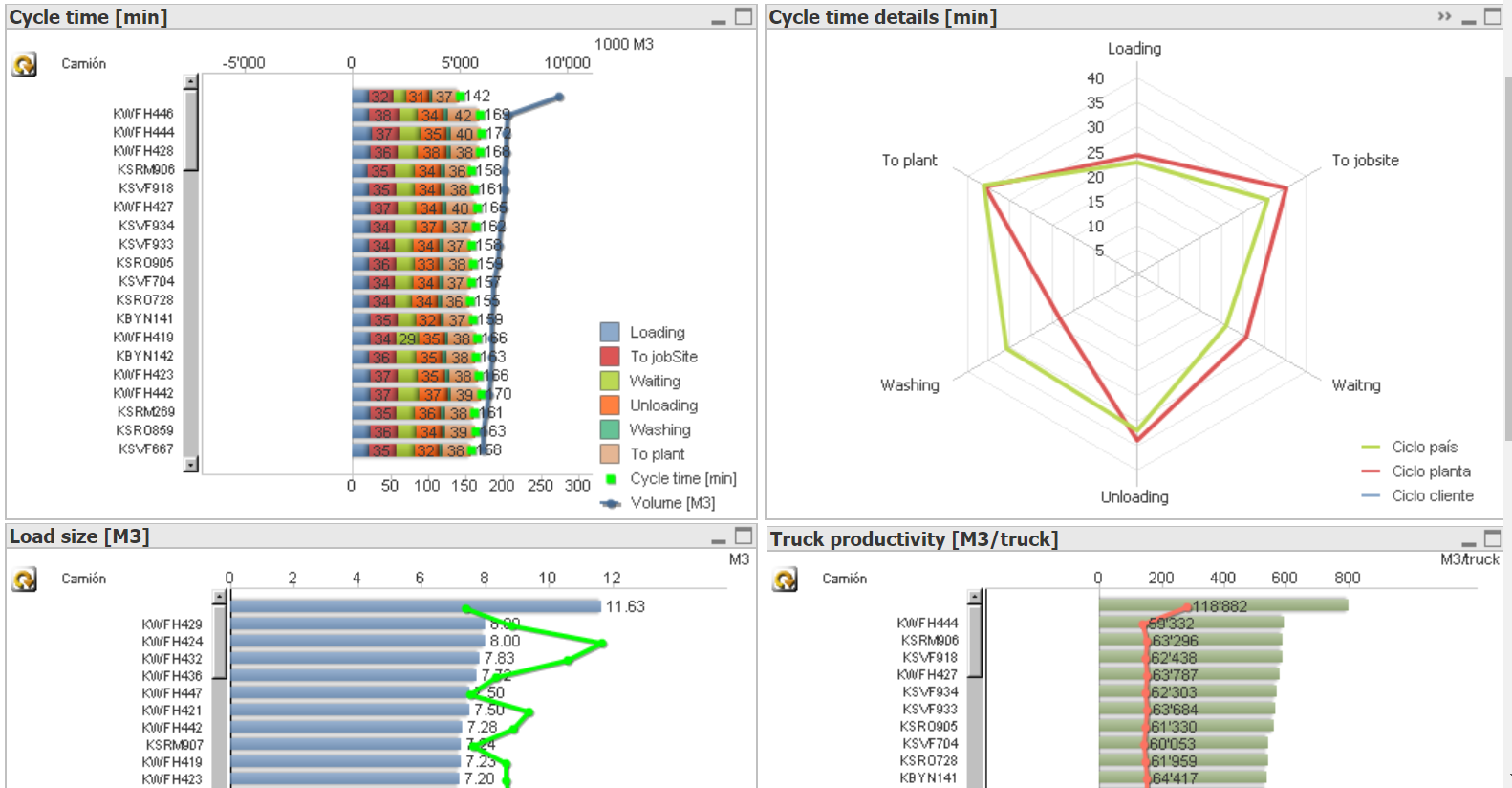This screenshot has width=1512, height=788.
Task: Click the Volume [M3] legend entry
Action: point(659,503)
